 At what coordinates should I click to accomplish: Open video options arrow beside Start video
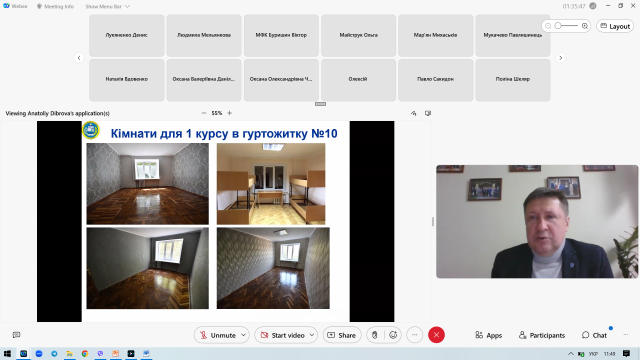click(x=312, y=335)
